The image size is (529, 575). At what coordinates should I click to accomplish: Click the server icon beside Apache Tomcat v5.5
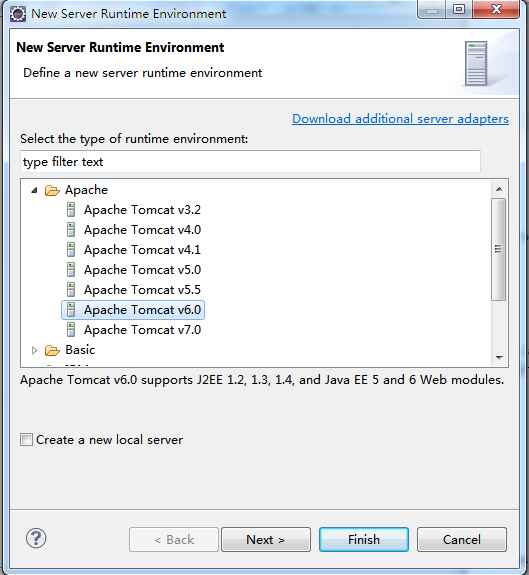[71, 290]
